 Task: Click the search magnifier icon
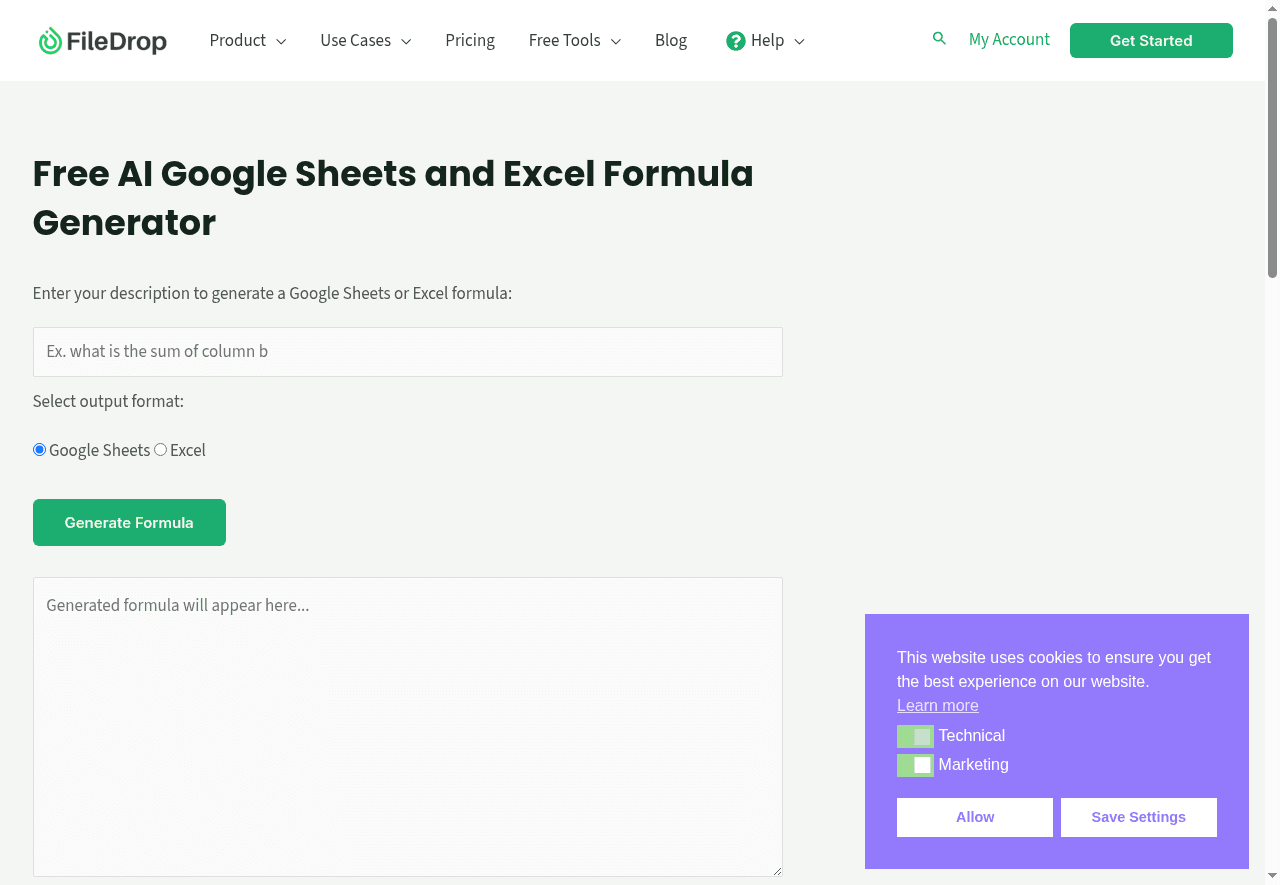(x=939, y=39)
